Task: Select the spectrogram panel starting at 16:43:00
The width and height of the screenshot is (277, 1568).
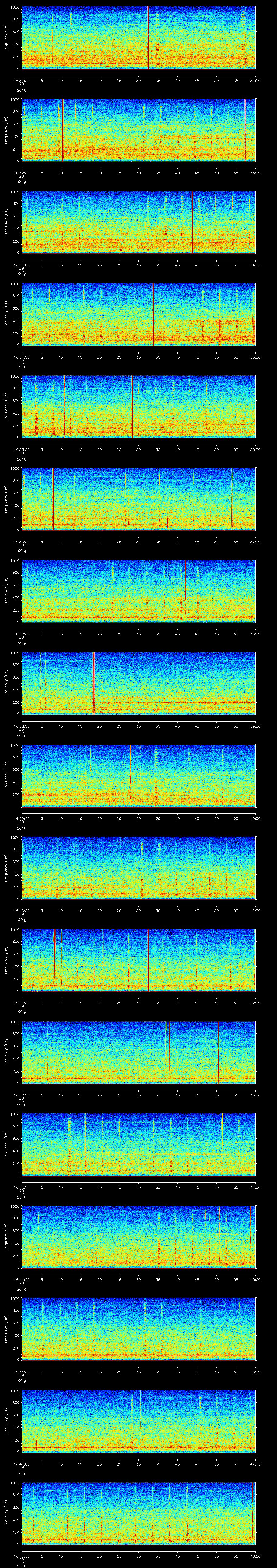Action: (139, 1144)
